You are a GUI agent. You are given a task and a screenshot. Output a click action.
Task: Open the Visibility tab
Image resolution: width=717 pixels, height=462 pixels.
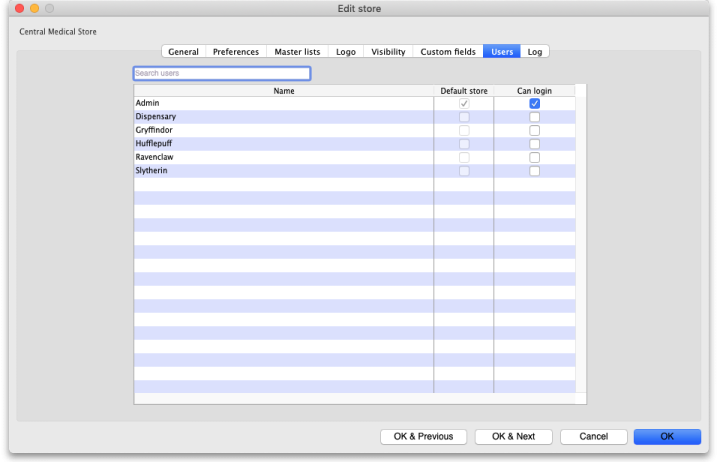click(388, 52)
